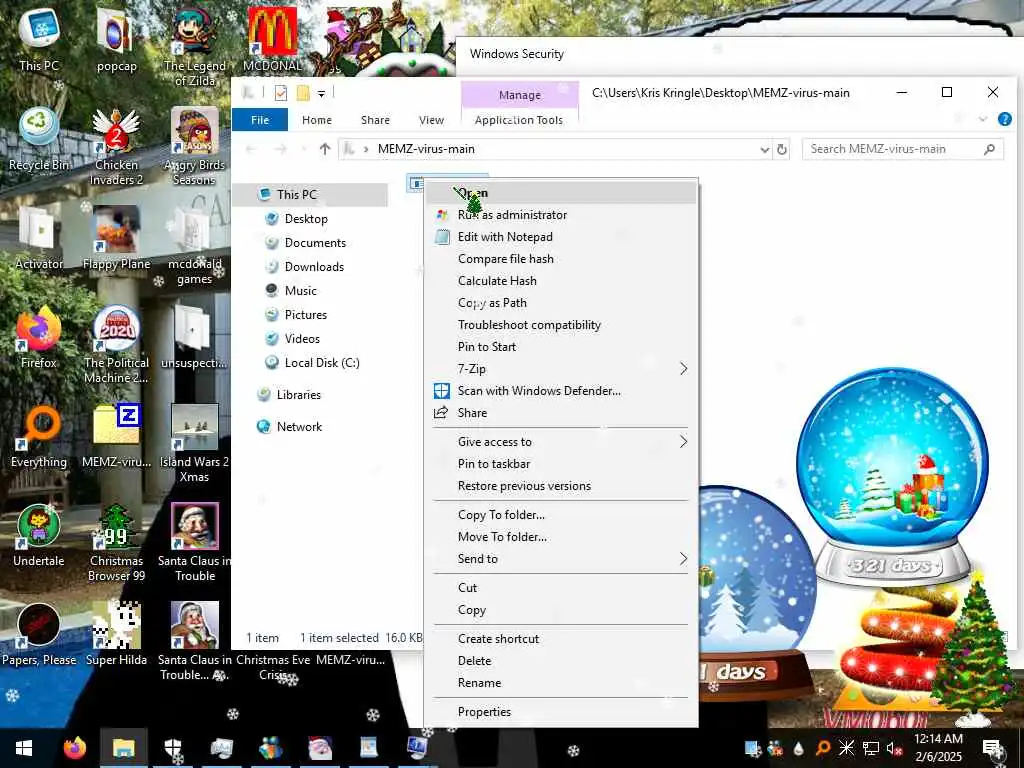The width and height of the screenshot is (1024, 768).
Task: Refresh the MEMZ-virus-main folder view
Action: (x=781, y=149)
